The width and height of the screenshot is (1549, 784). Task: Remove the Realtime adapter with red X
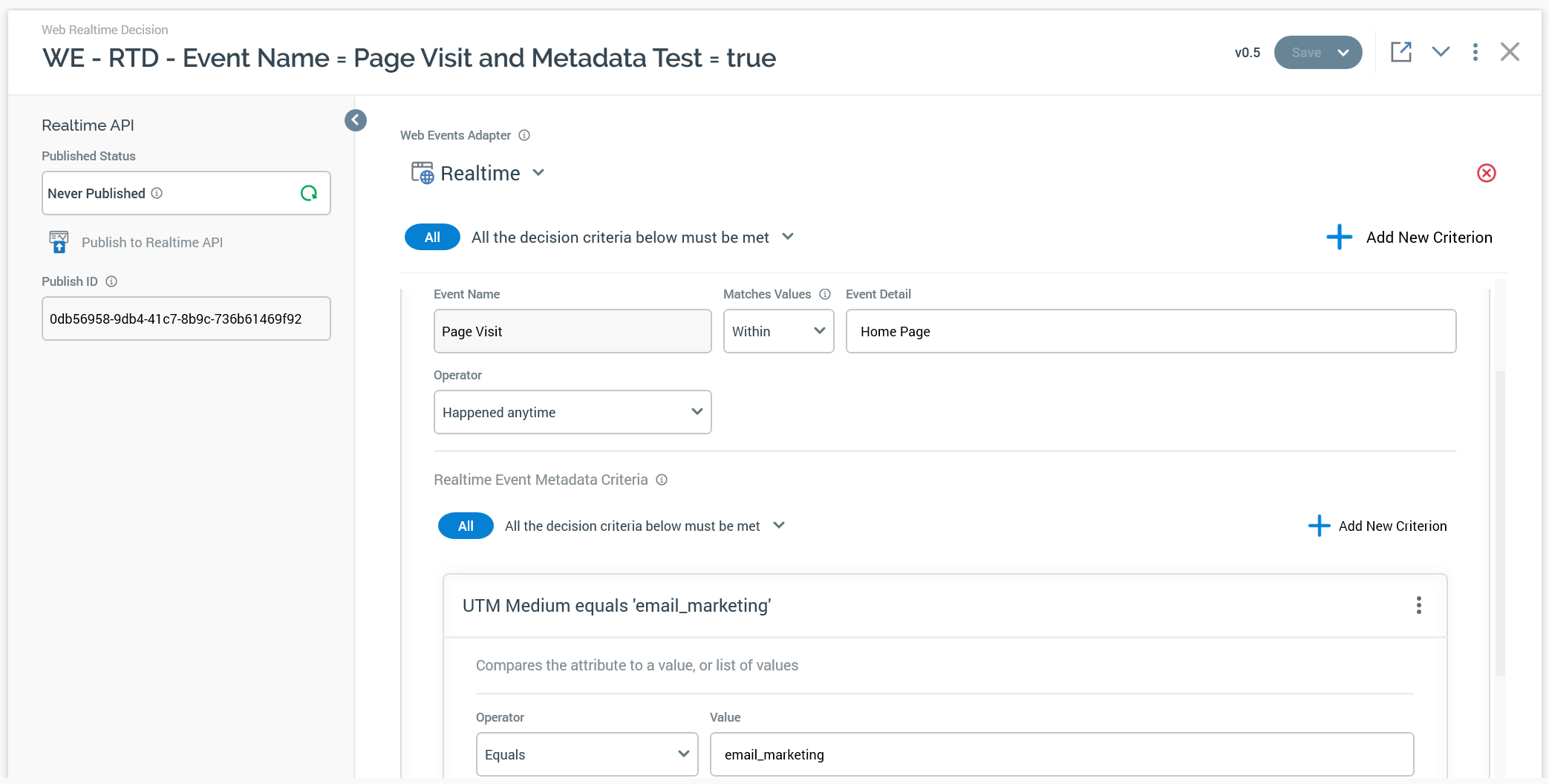pyautogui.click(x=1486, y=173)
